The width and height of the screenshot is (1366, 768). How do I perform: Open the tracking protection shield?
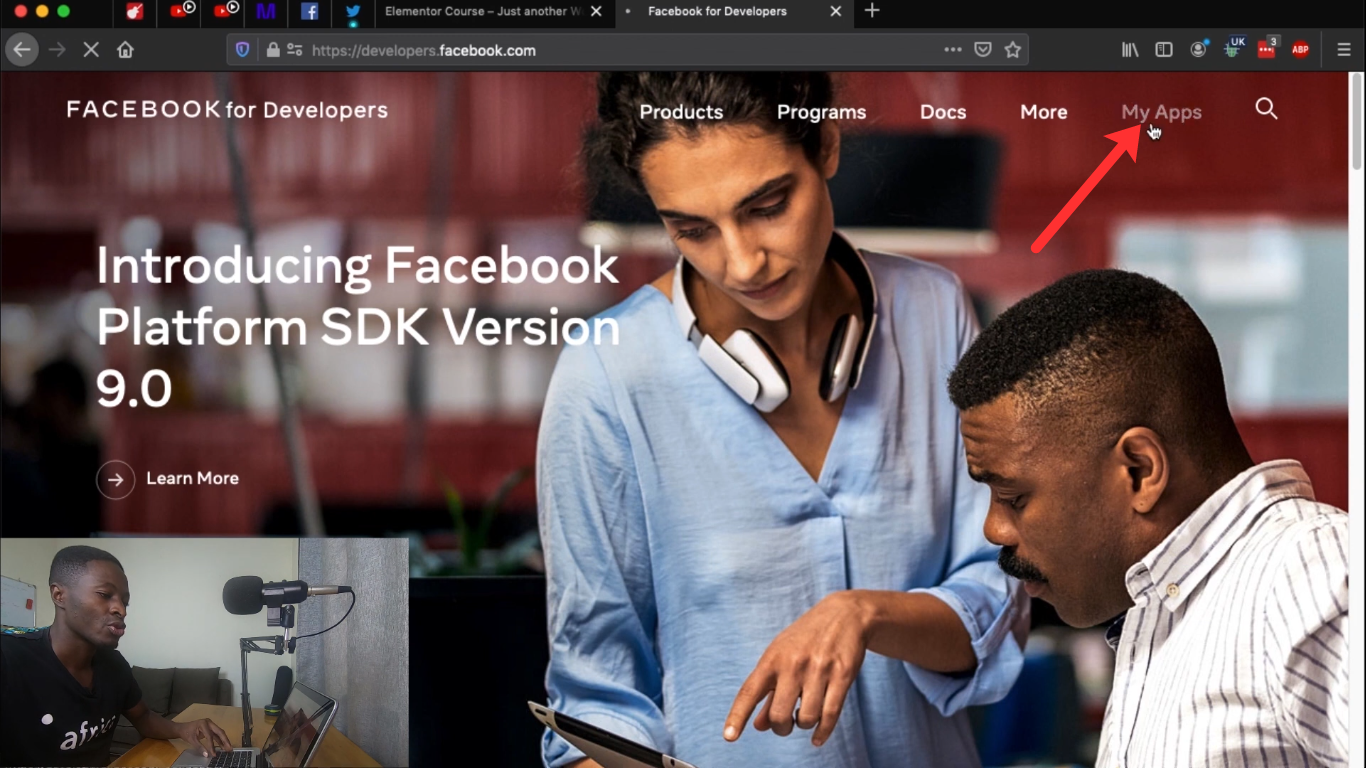click(242, 50)
